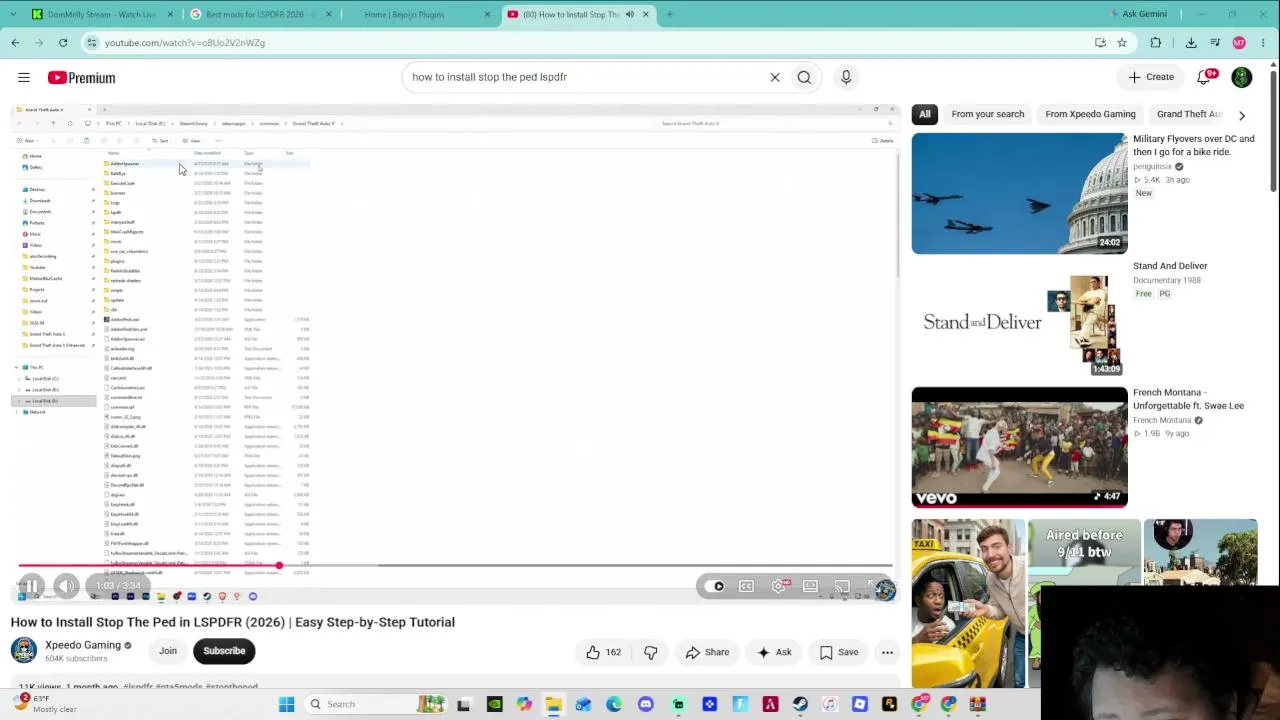Select the From your search chip

(x=988, y=114)
